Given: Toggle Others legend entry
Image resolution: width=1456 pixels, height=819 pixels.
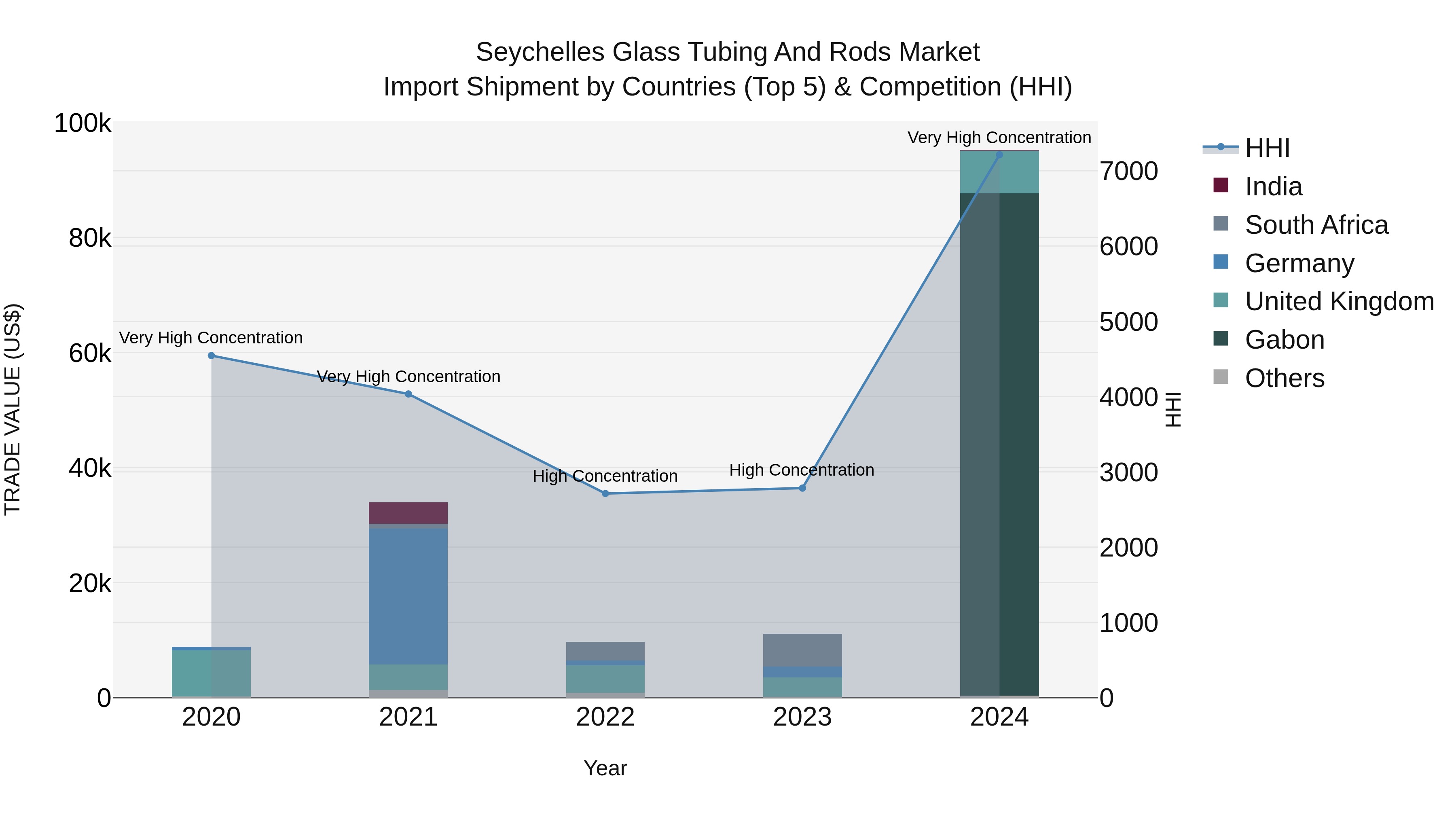Looking at the screenshot, I should [1269, 378].
